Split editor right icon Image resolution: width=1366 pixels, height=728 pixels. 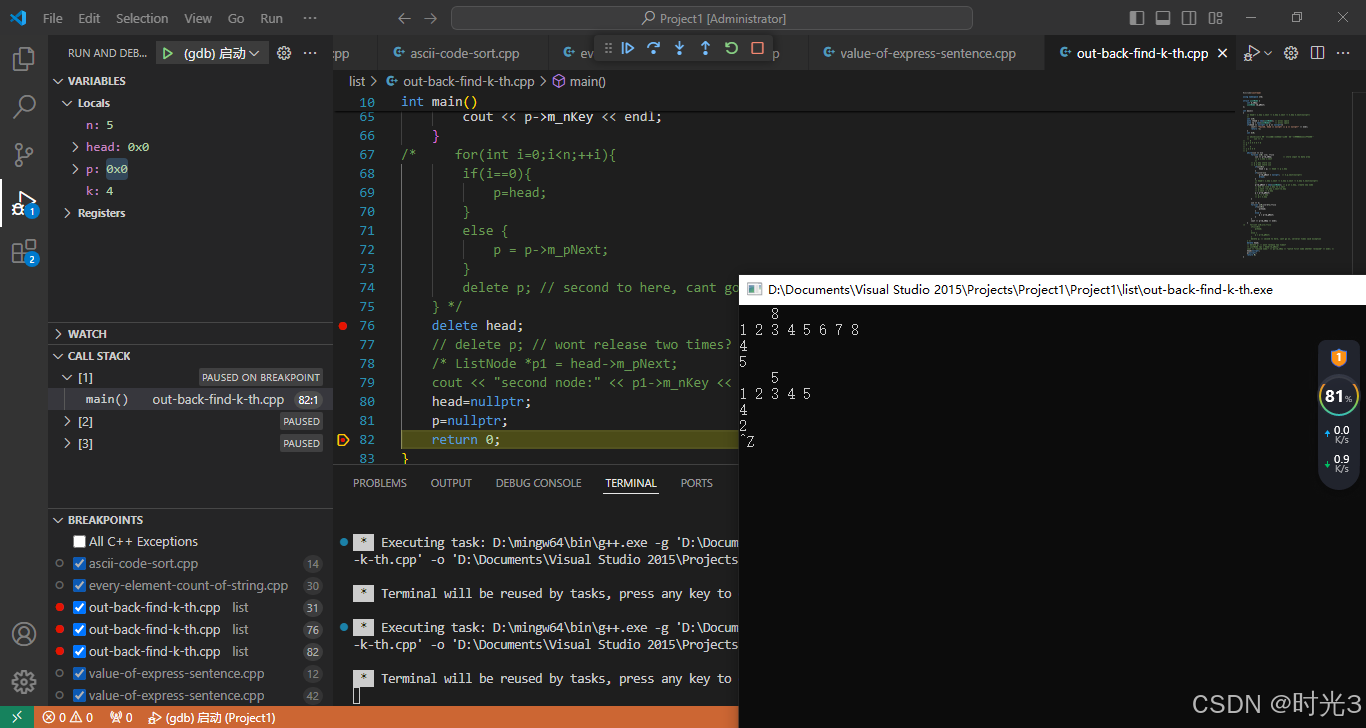tap(1318, 53)
